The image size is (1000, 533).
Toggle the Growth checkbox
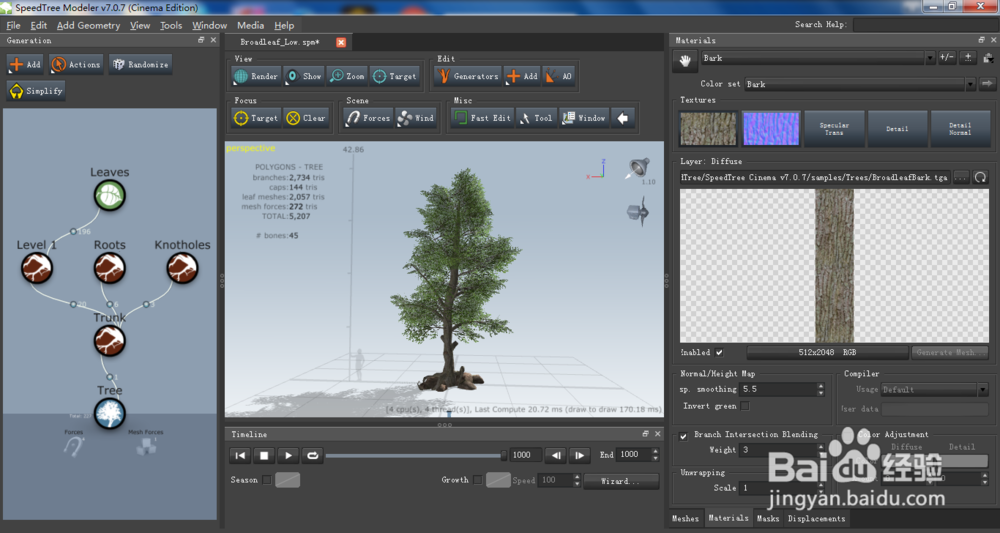click(x=478, y=480)
